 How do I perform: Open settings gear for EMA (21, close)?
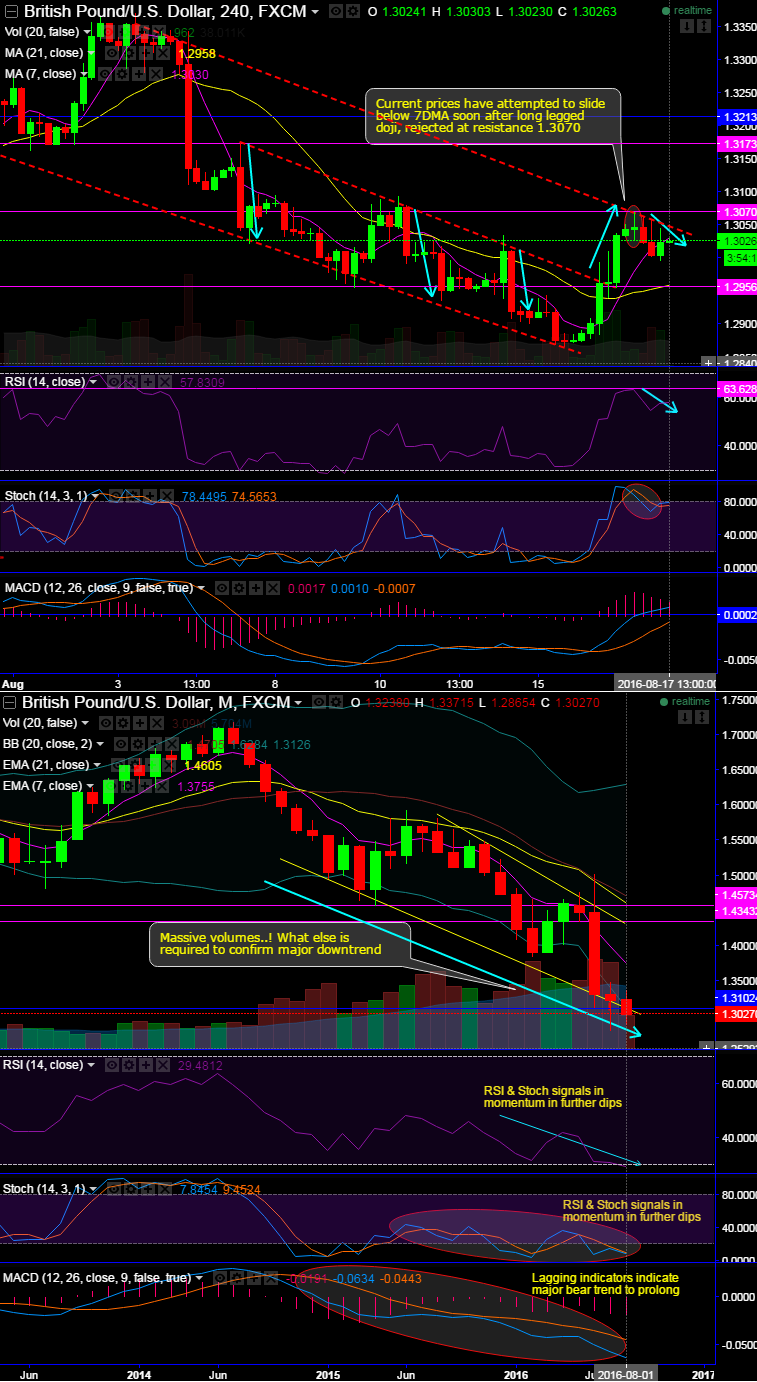135,765
